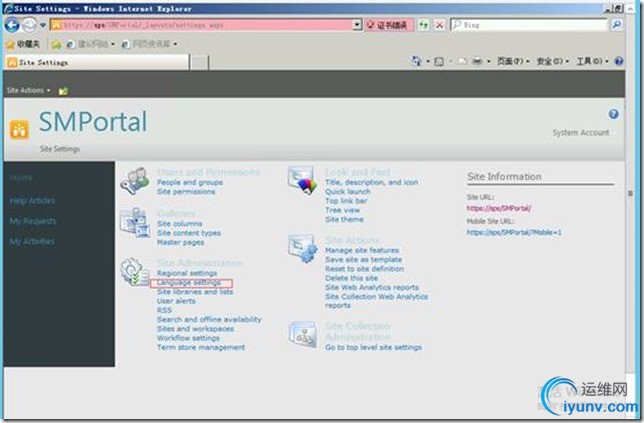This screenshot has width=644, height=423.
Task: Open Workflow settings link
Action: point(188,338)
